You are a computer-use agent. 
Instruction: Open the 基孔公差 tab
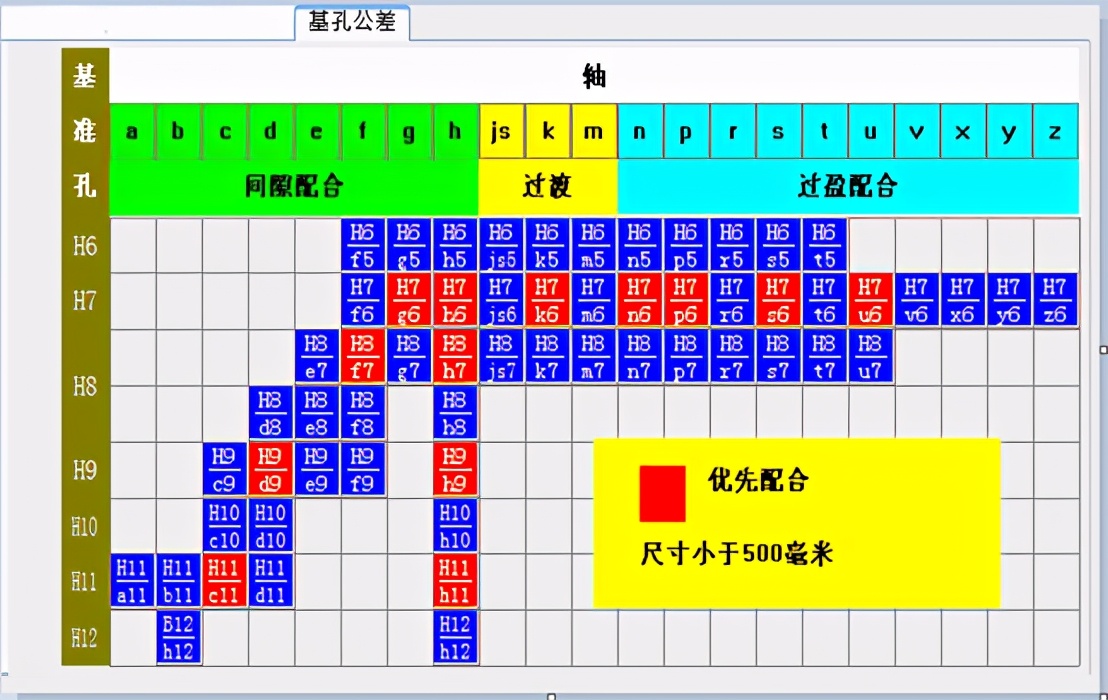352,22
